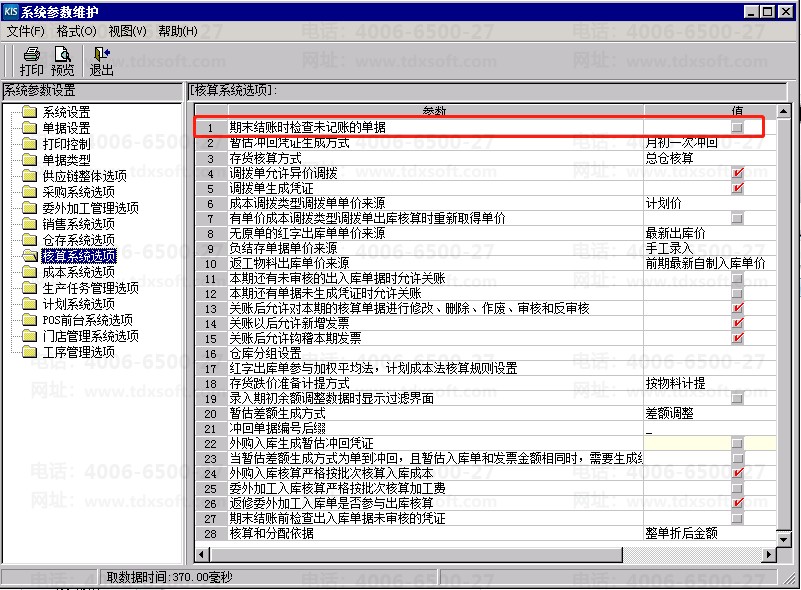Open Preview (预览) from the toolbar

(63, 55)
